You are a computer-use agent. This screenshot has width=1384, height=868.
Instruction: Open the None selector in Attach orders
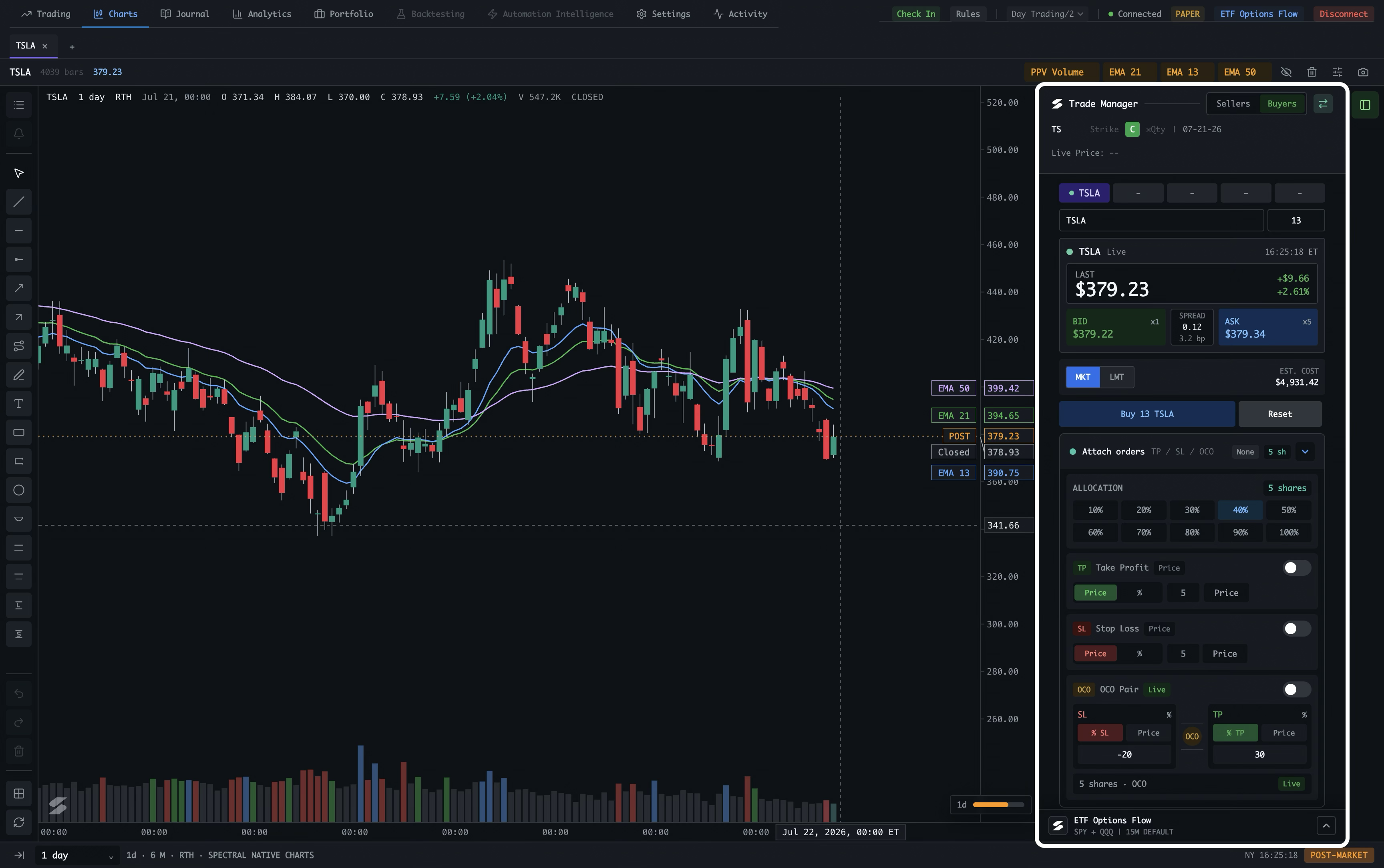point(1245,452)
